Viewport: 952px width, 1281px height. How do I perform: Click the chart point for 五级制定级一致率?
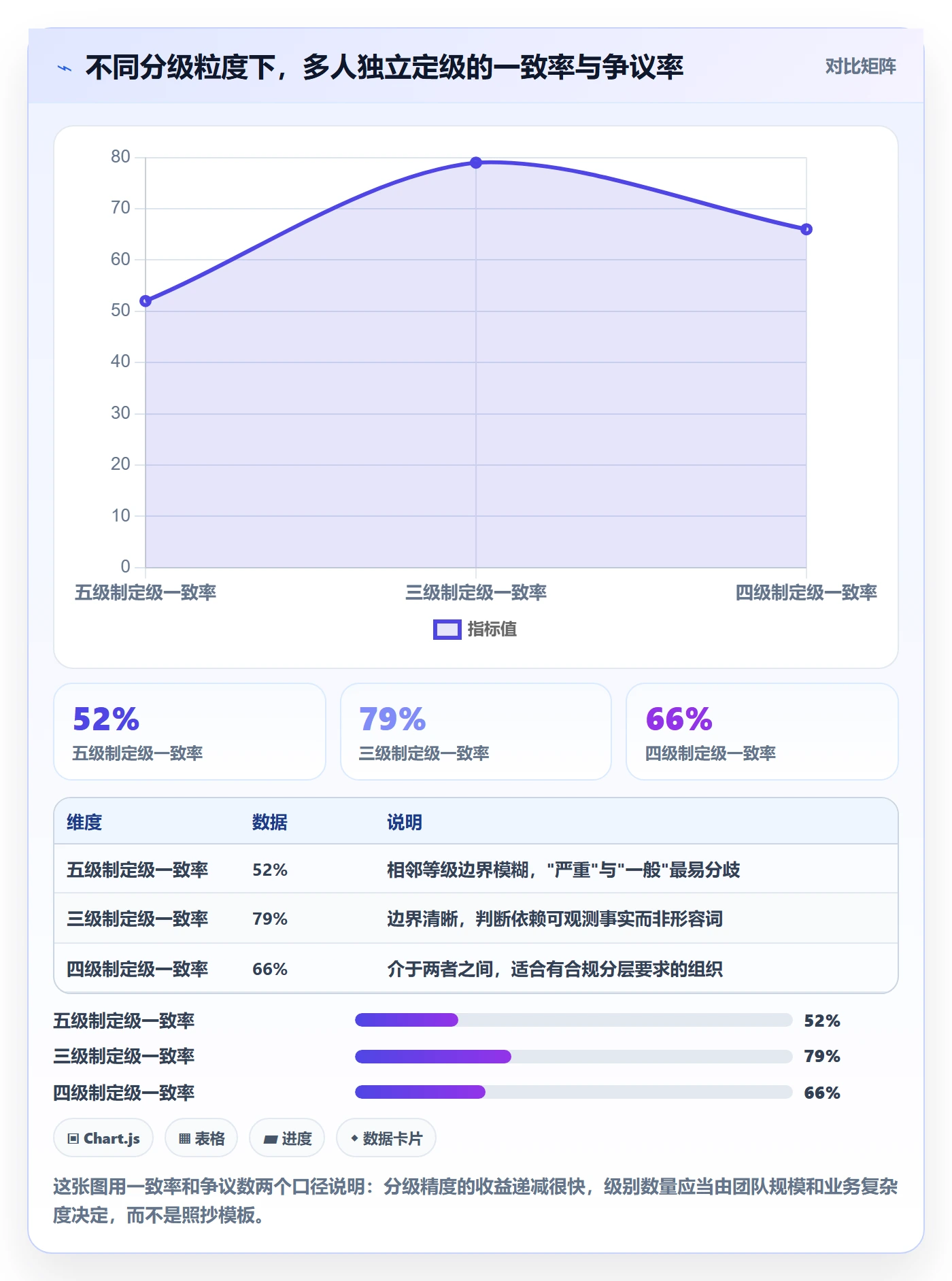click(x=146, y=301)
